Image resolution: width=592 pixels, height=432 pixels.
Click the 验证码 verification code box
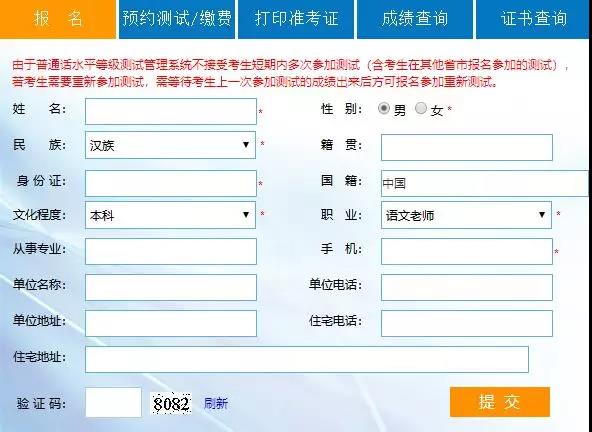coord(113,403)
